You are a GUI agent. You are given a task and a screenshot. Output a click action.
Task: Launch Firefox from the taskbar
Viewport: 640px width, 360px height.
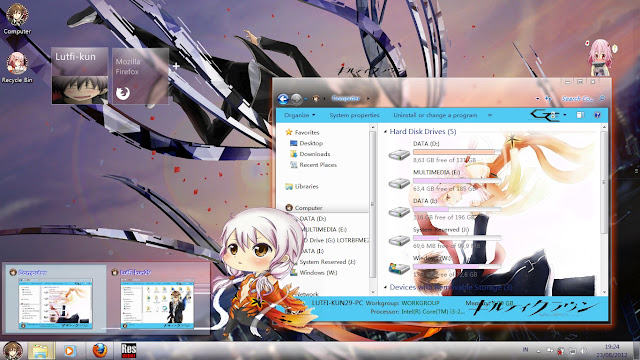click(x=100, y=351)
